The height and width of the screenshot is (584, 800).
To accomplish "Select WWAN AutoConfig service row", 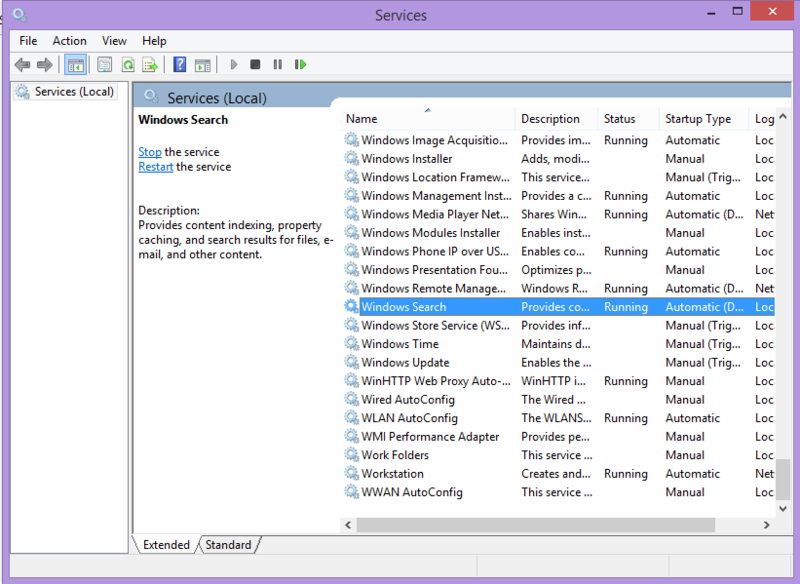I will 559,492.
